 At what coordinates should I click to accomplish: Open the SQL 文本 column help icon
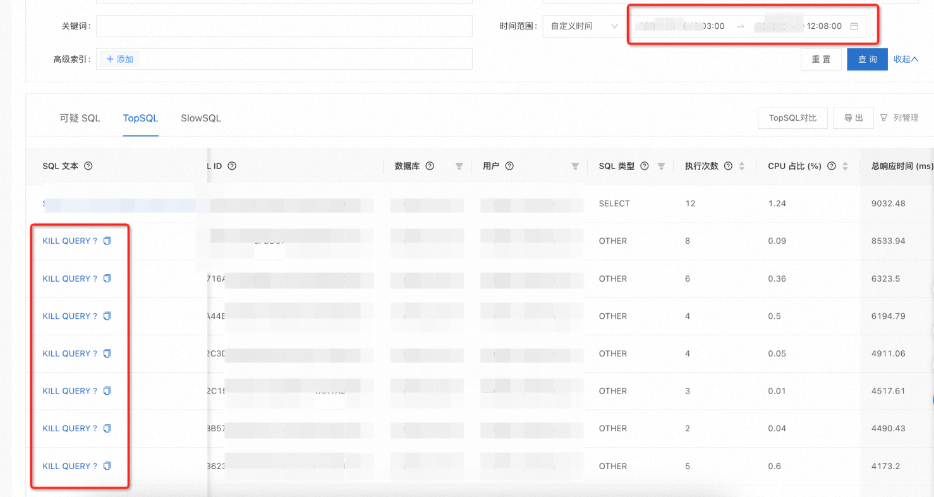tap(88, 166)
